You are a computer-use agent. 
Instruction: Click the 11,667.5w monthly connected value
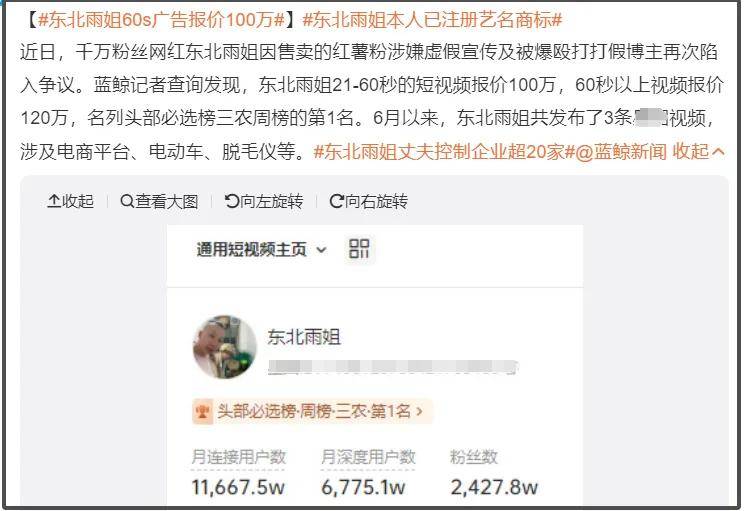[x=238, y=487]
